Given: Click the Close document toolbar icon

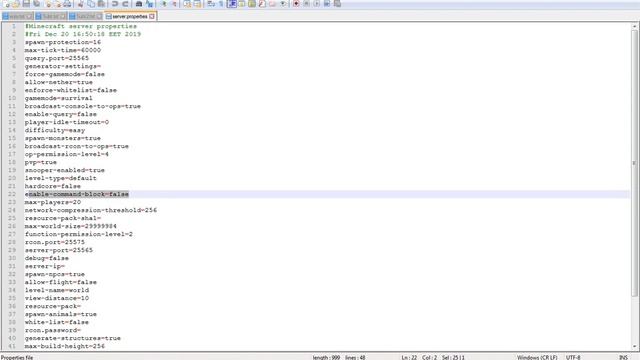Looking at the screenshot, I should click(48, 4).
